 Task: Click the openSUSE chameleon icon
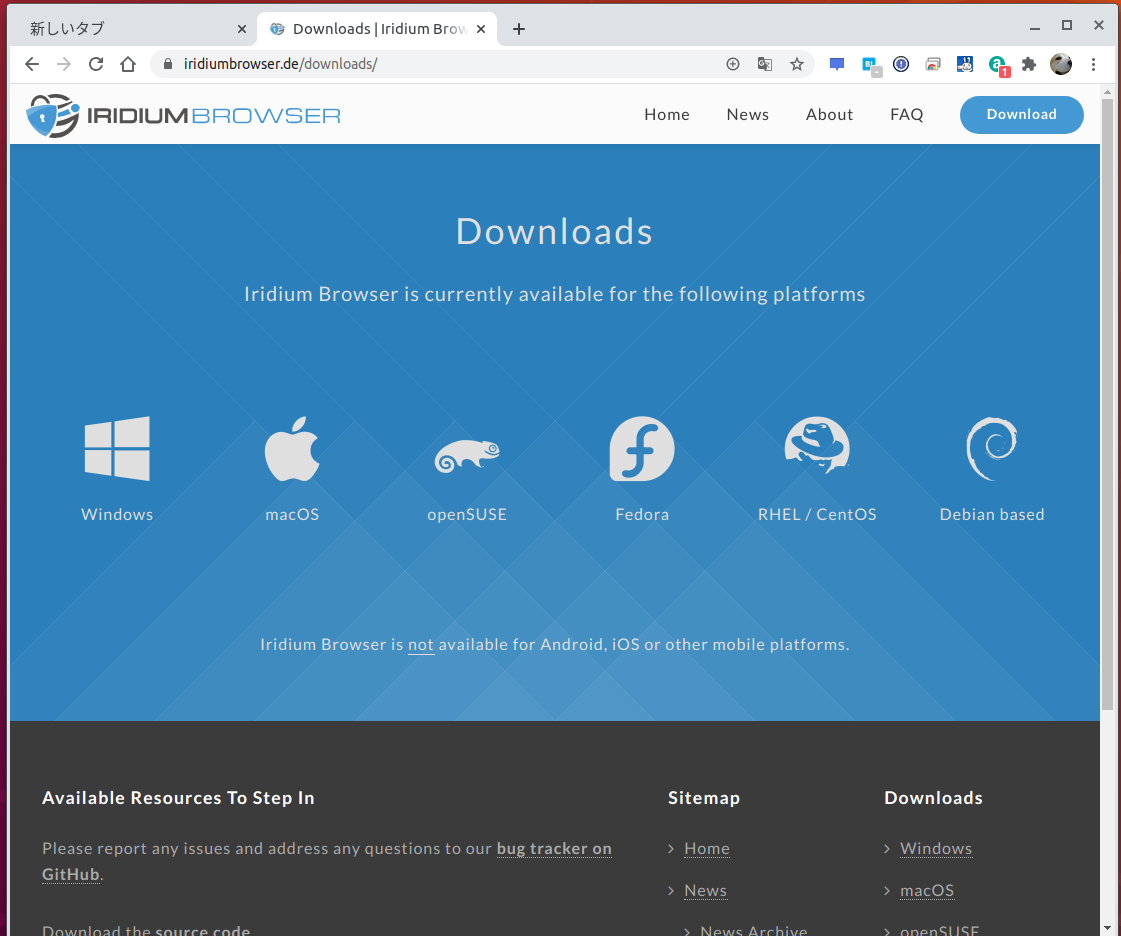pos(466,450)
